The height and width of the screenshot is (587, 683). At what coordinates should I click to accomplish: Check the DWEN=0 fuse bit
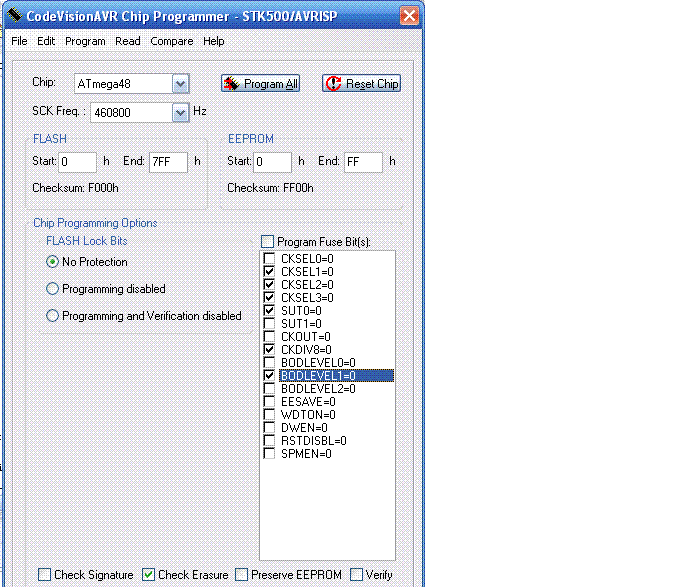coord(269,428)
